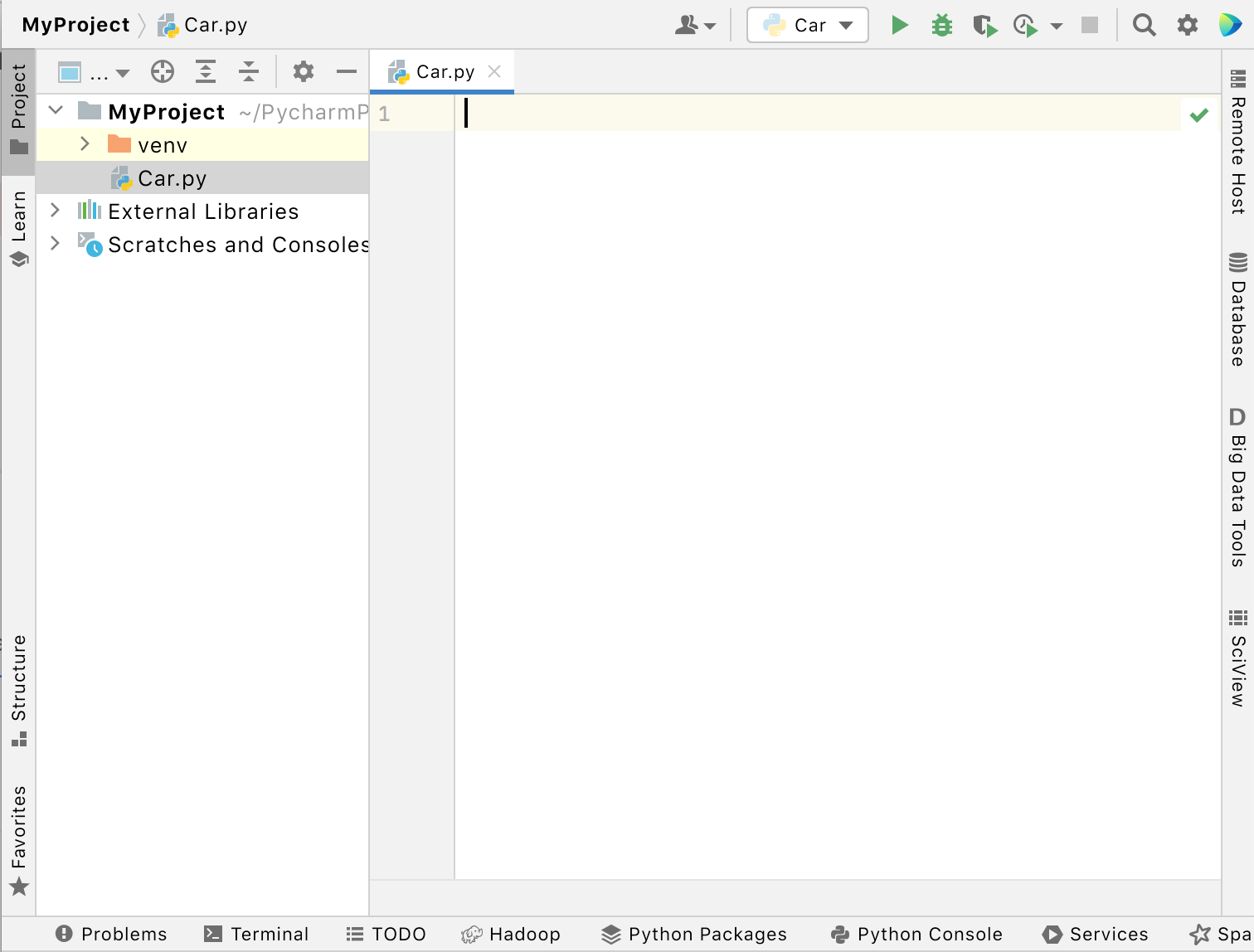The width and height of the screenshot is (1254, 952).
Task: Open the Python Console
Action: [916, 934]
